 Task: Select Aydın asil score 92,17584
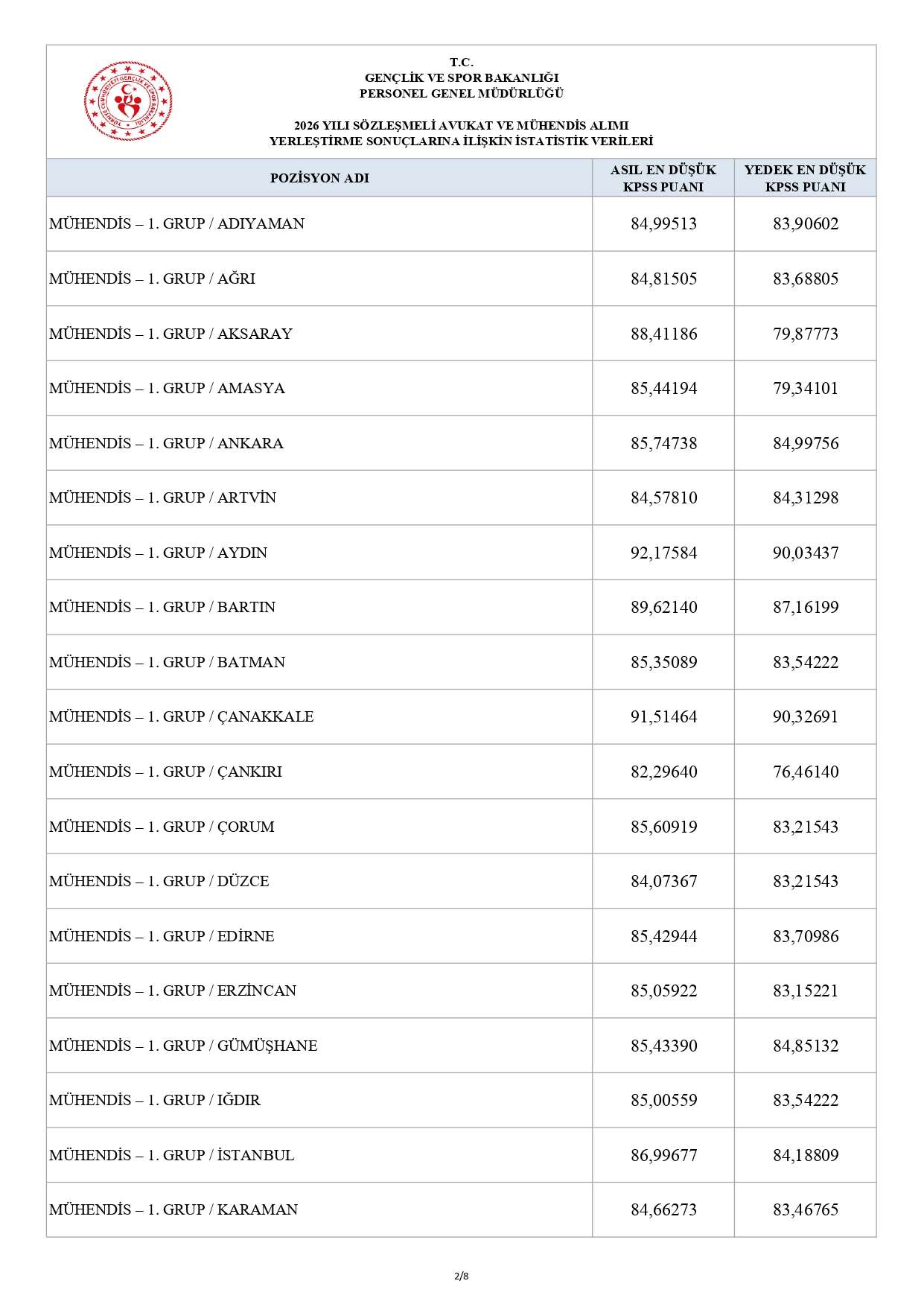click(664, 553)
